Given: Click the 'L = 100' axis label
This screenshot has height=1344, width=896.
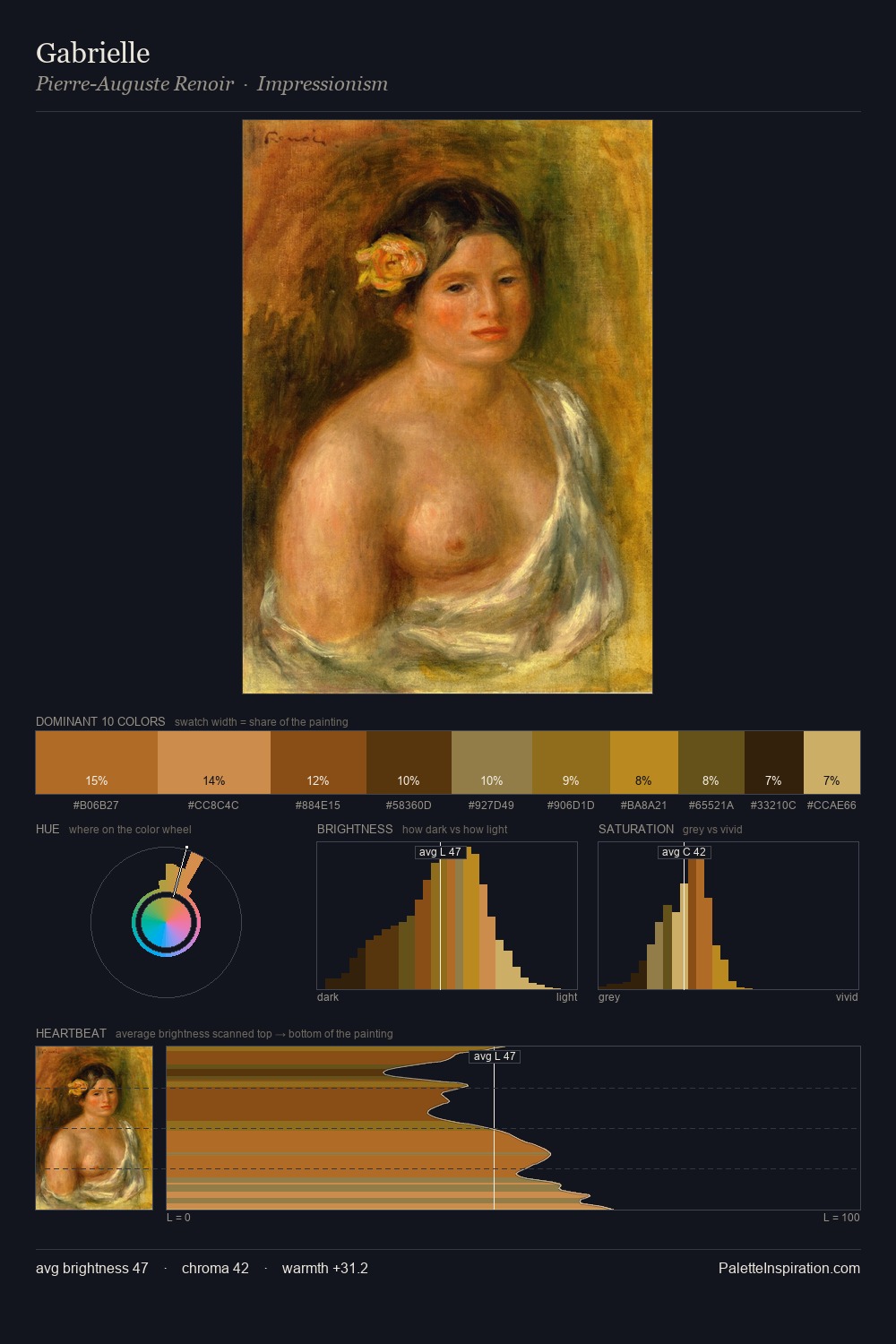Looking at the screenshot, I should tap(841, 1218).
